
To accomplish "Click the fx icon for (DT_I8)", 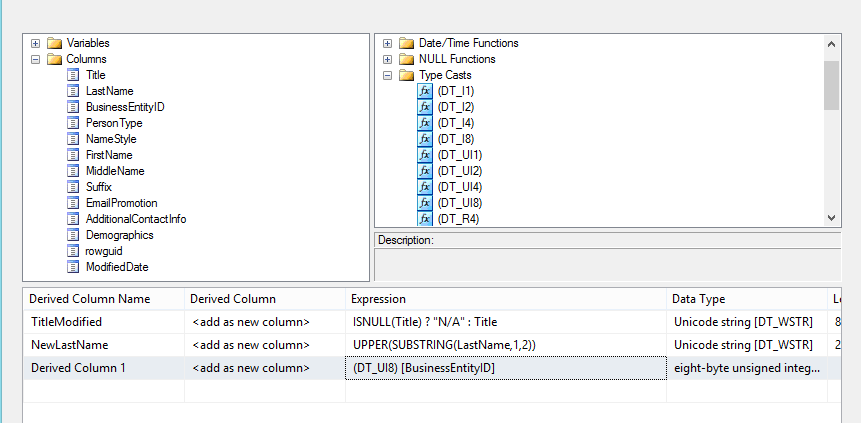I will click(425, 138).
